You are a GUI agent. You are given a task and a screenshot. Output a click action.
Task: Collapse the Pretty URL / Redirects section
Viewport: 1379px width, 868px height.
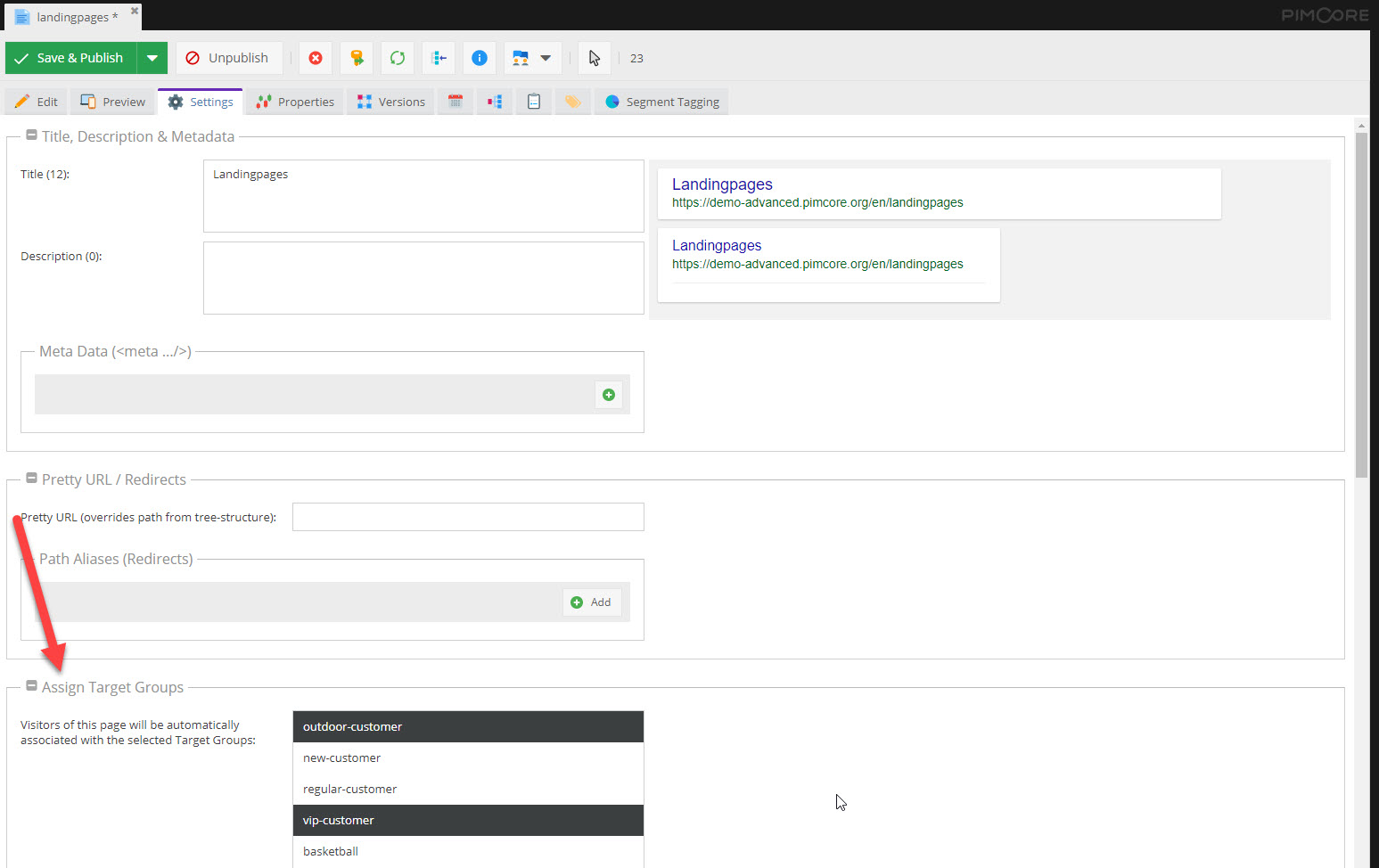point(31,479)
